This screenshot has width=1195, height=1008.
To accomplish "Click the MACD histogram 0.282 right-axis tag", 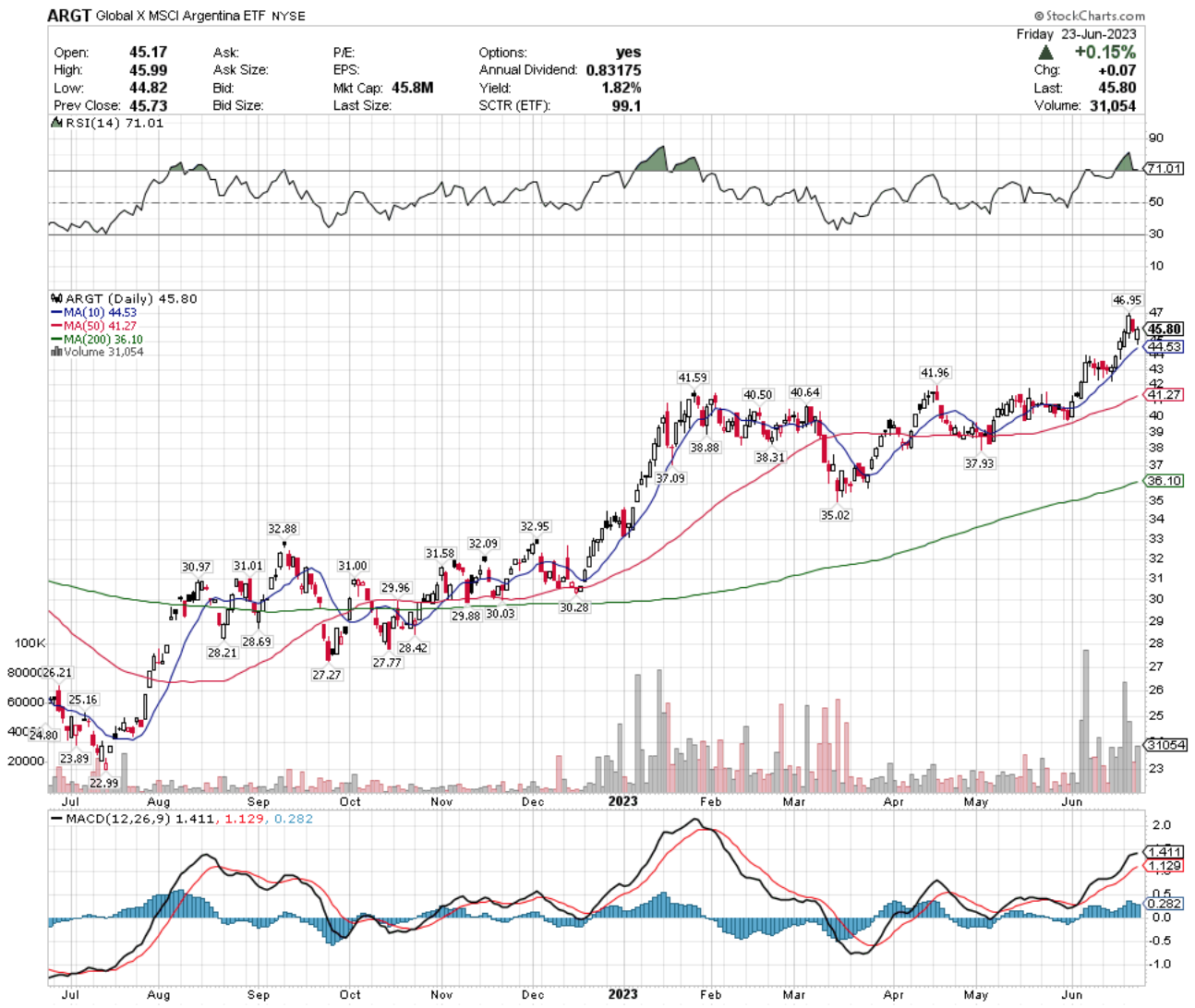I will point(1164,904).
